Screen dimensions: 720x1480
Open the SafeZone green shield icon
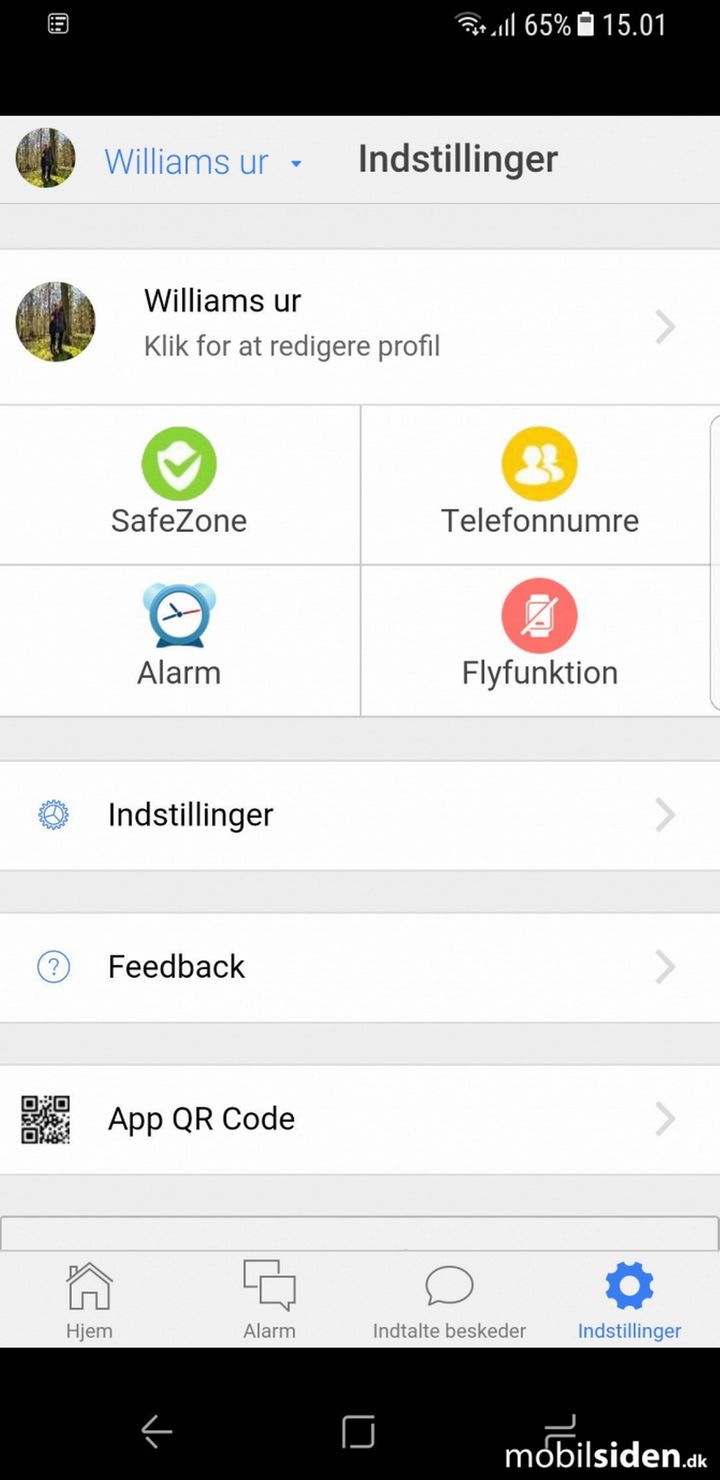click(x=179, y=464)
